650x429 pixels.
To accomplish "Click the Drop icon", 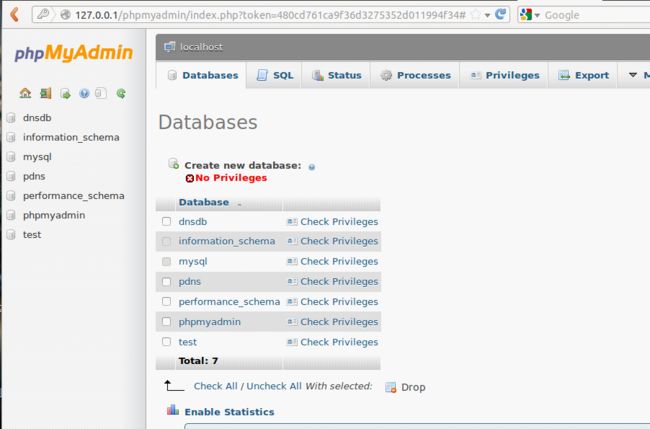I will pos(390,387).
